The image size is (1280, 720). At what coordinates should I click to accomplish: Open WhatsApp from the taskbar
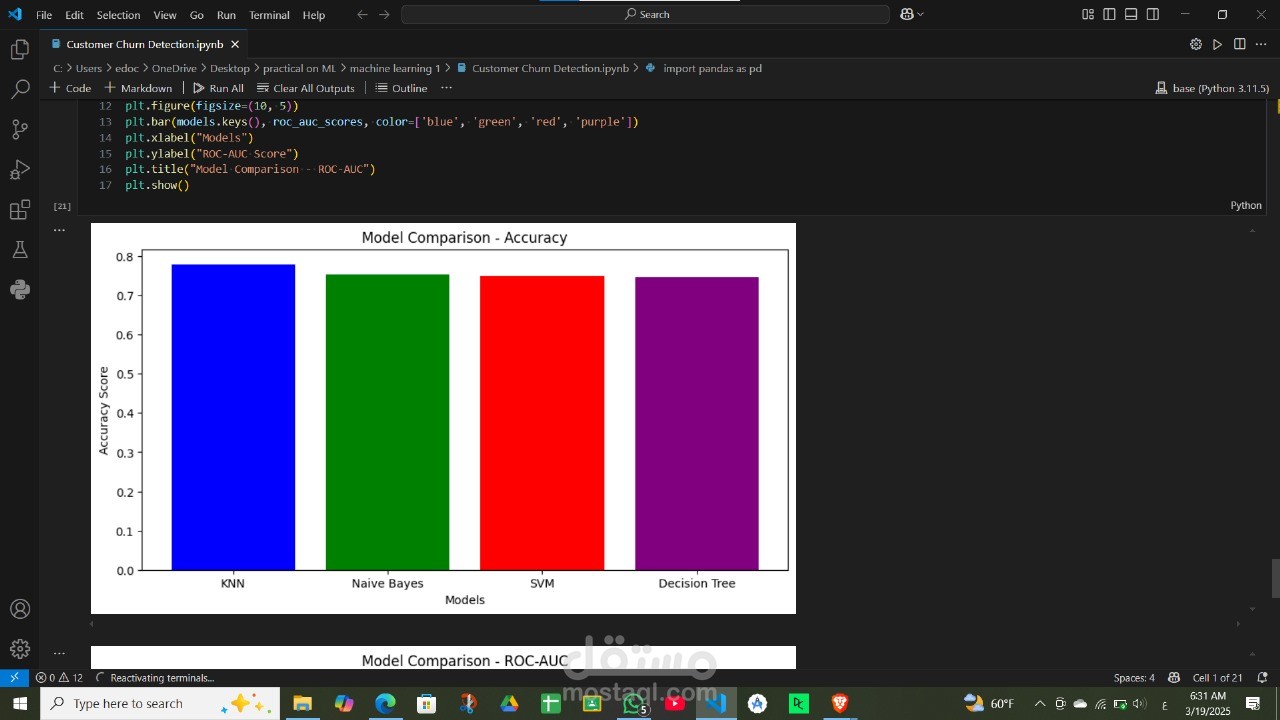point(634,703)
